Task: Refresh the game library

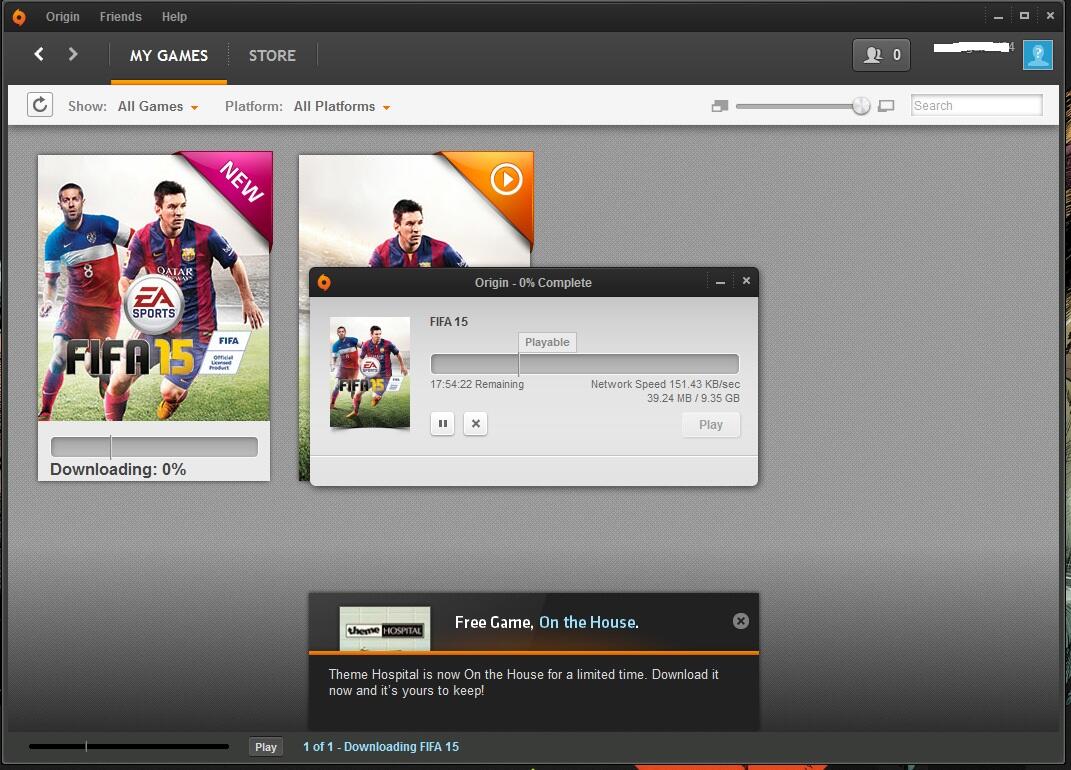Action: 40,105
